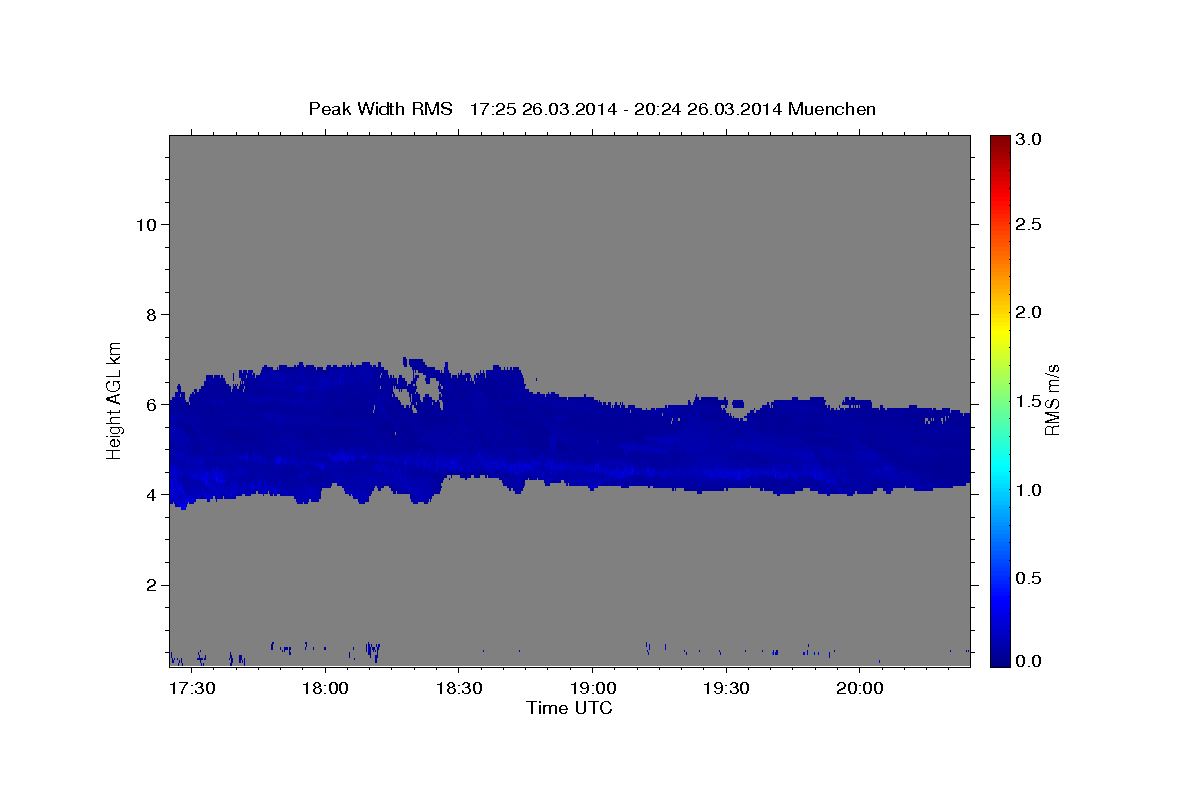
Task: Click the height tick label 6
Action: pyautogui.click(x=150, y=405)
